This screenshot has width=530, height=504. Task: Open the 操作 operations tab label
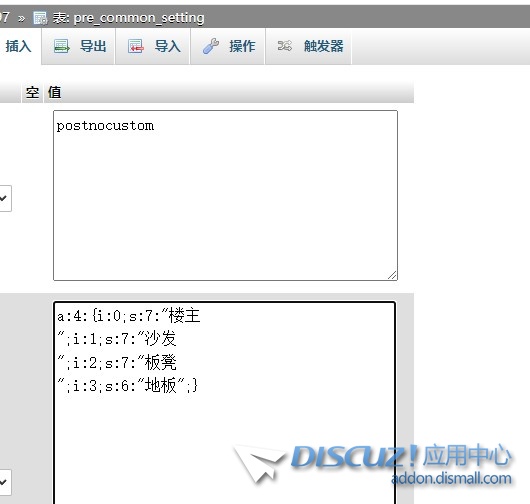(242, 46)
